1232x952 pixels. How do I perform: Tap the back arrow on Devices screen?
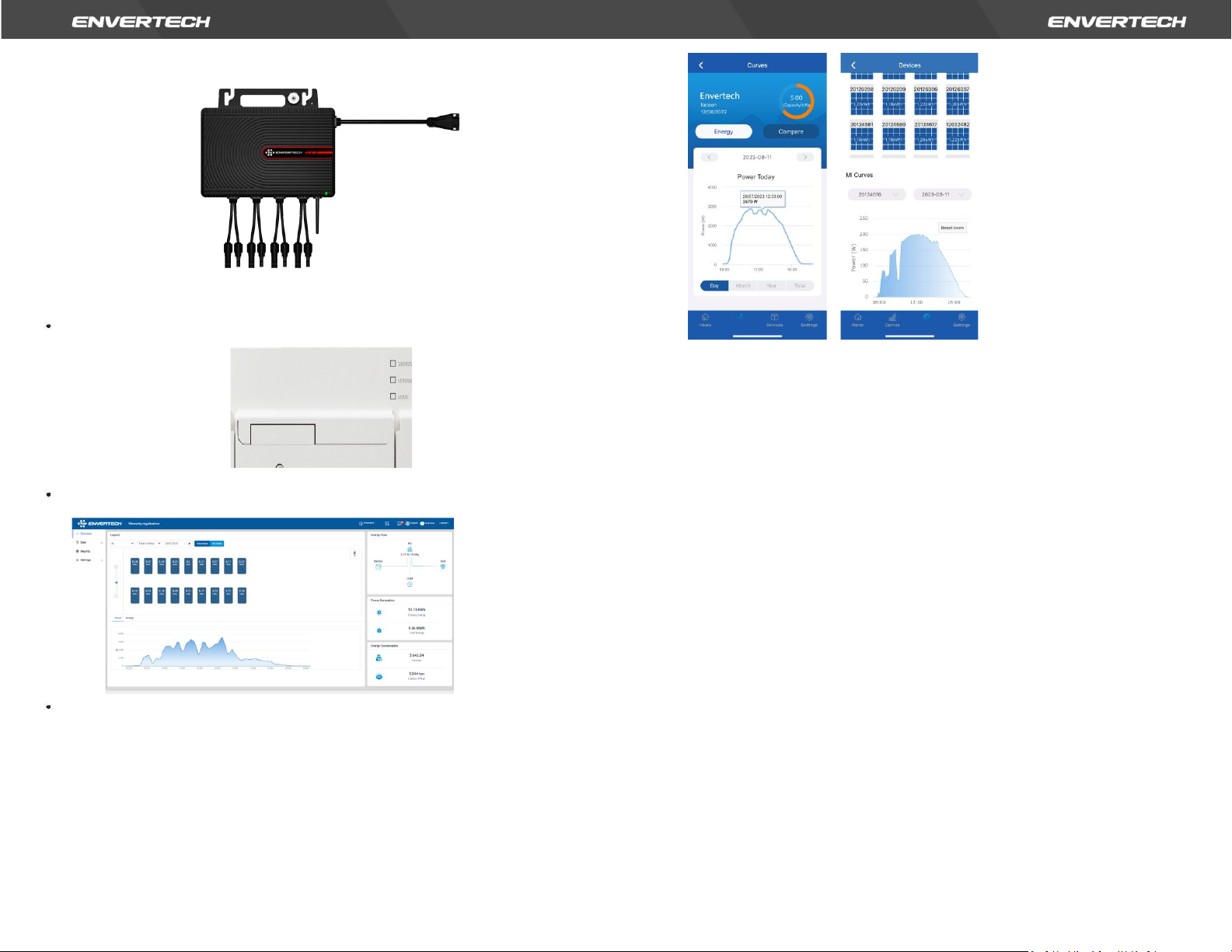(x=853, y=65)
